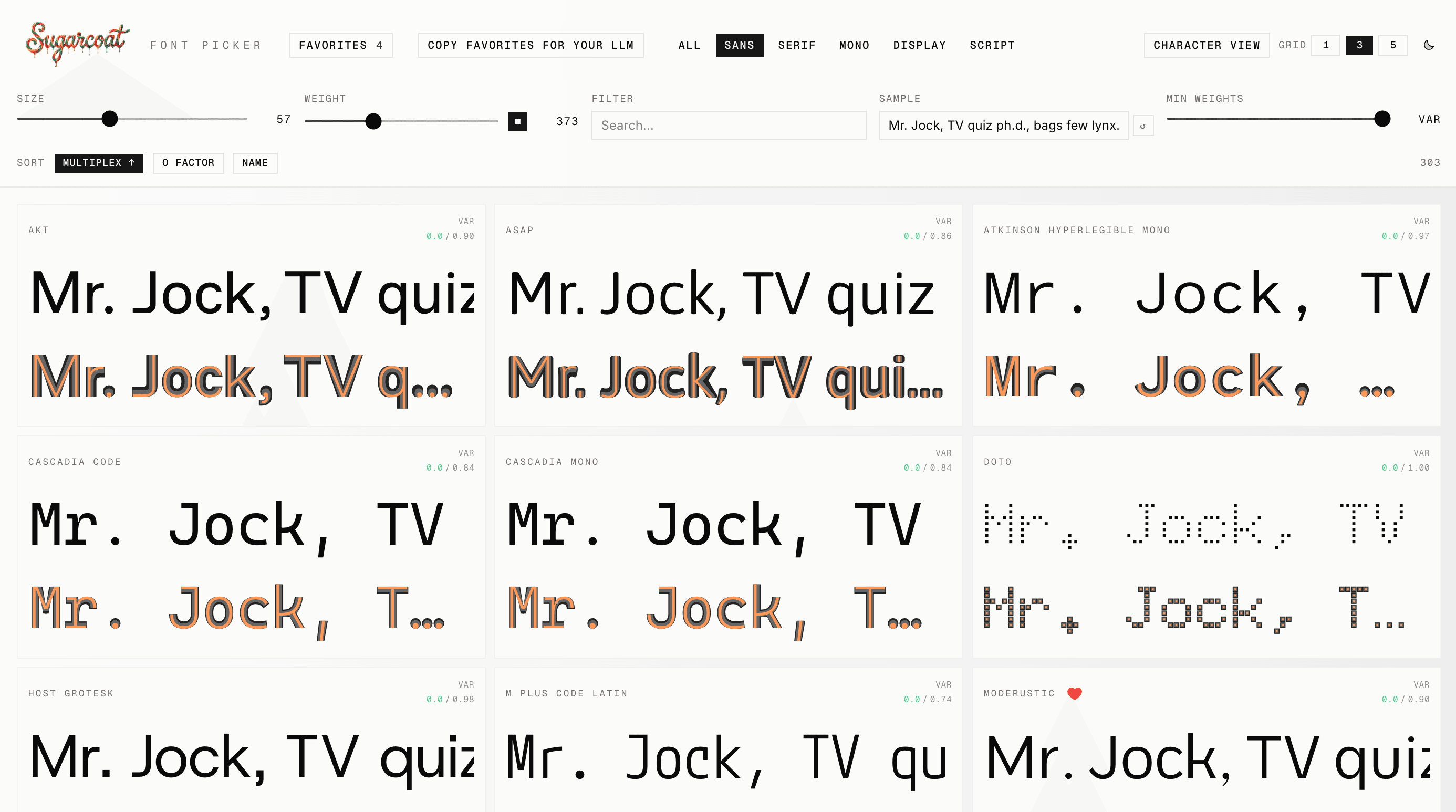Screen dimensions: 1456x812
Task: Select the Asap font card
Action: pyautogui.click(x=728, y=315)
